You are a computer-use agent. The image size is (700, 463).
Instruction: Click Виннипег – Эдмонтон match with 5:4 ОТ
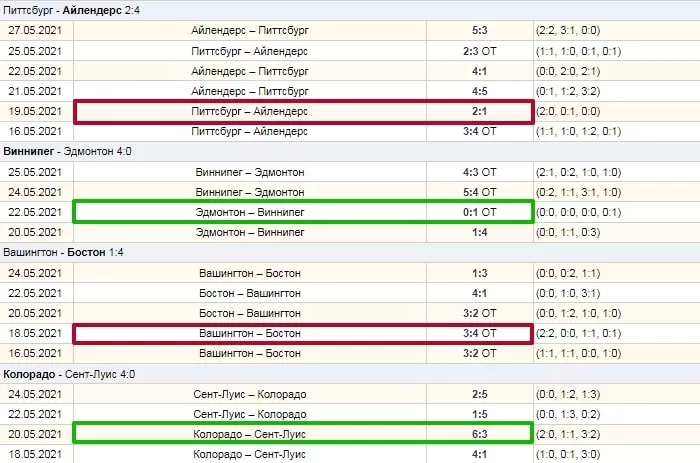click(x=250, y=192)
